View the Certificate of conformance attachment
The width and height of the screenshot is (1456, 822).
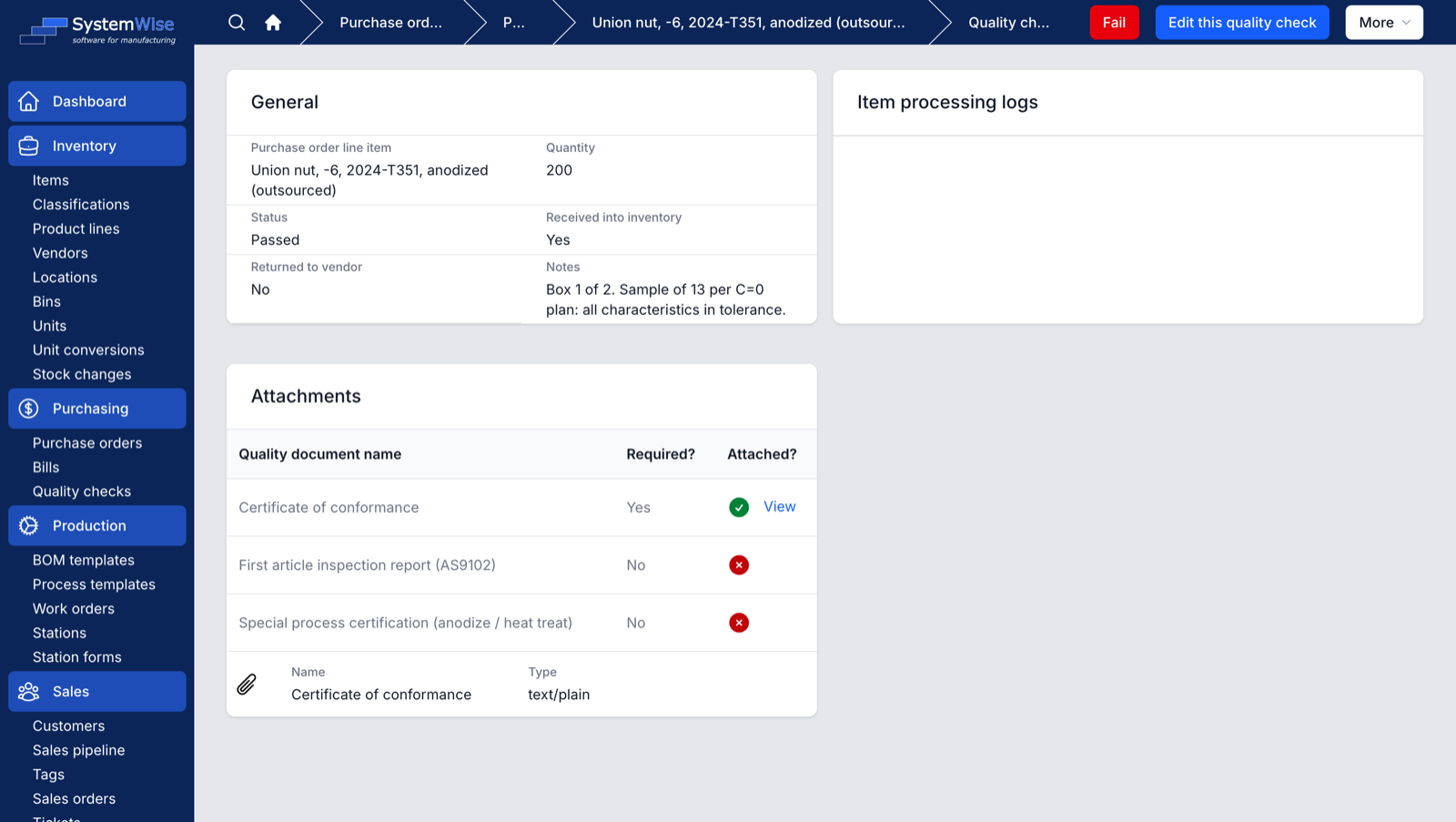pos(779,506)
